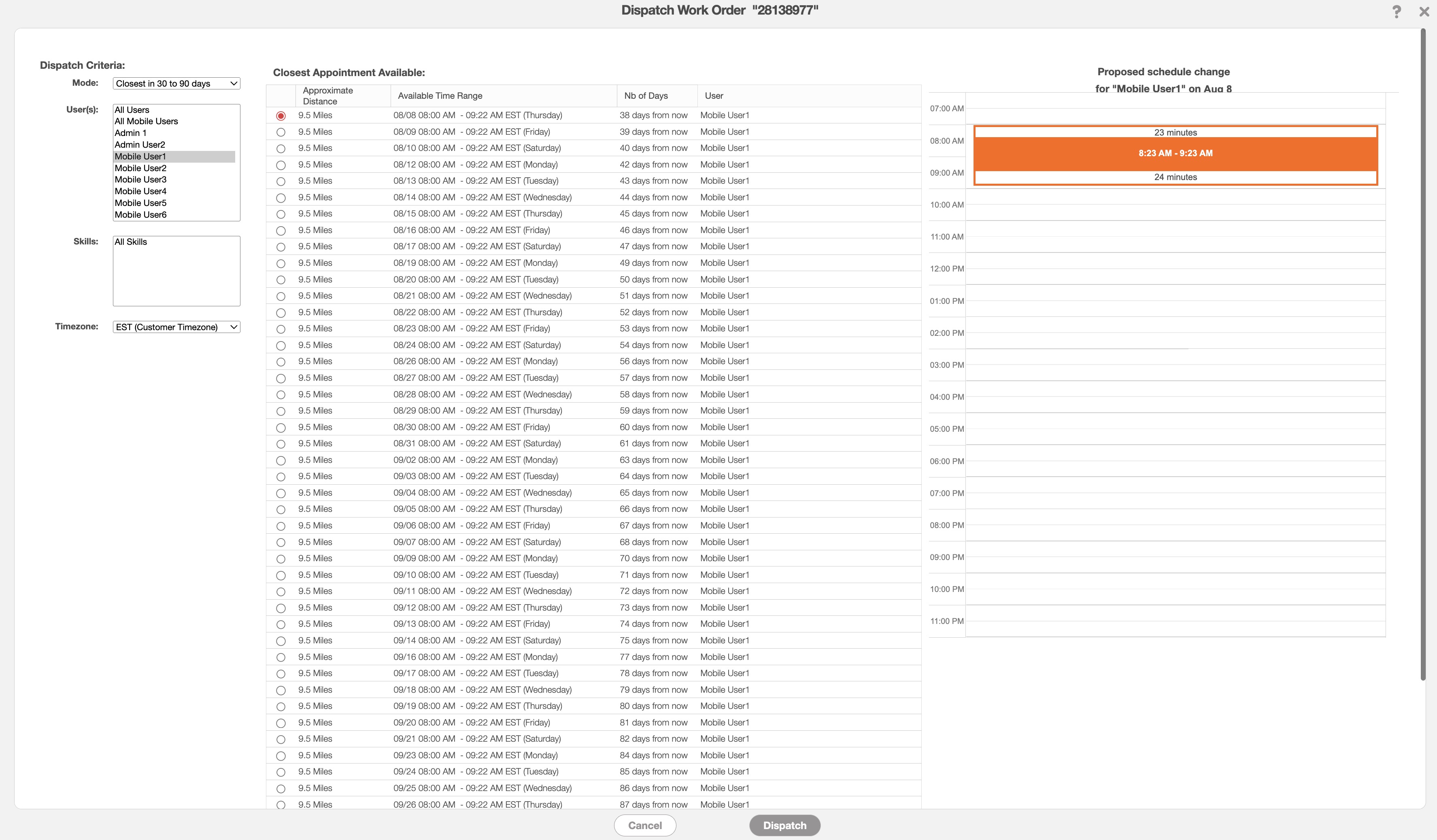Open the Mode dropdown
Viewport: 1437px width, 840px height.
(x=176, y=83)
